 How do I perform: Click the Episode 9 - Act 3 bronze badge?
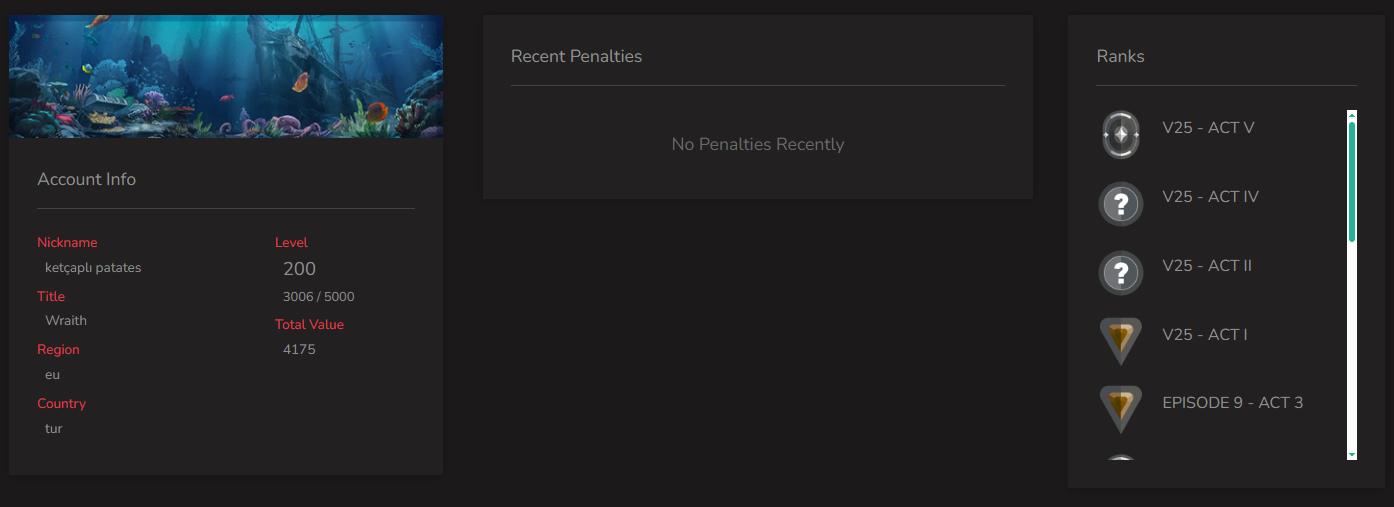(x=1121, y=409)
